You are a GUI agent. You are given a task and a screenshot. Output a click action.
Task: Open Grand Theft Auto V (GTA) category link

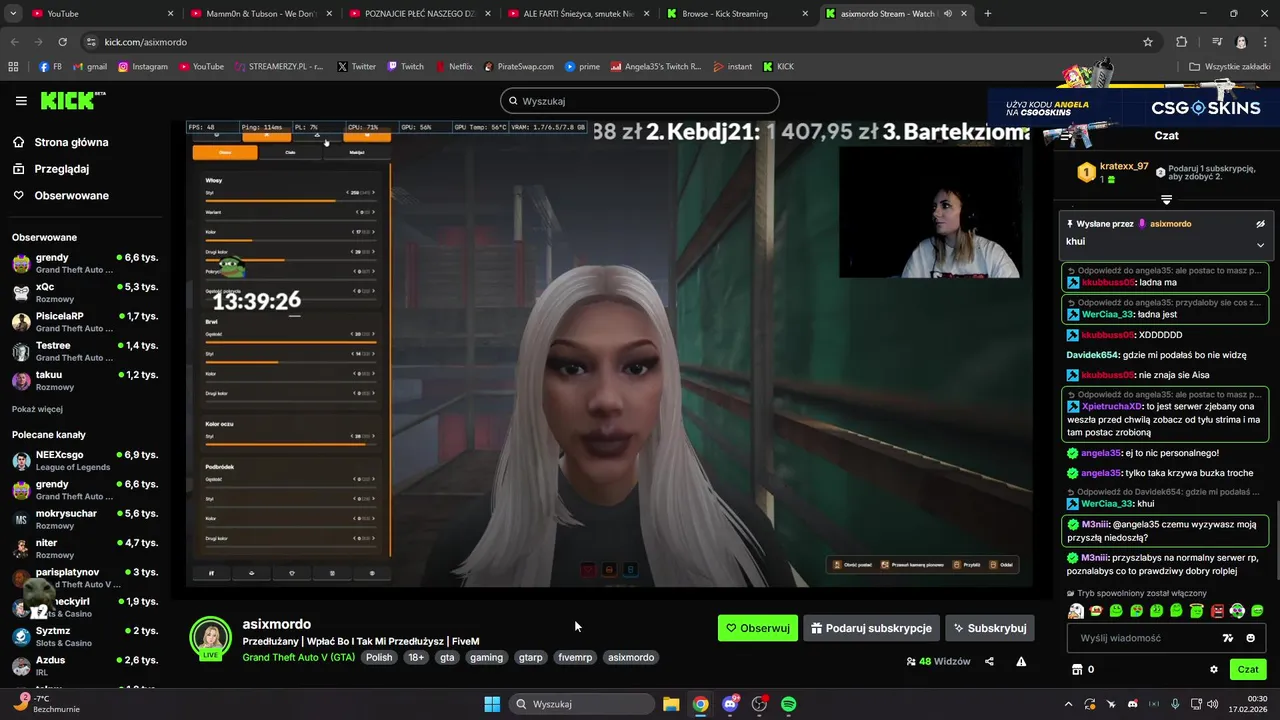[x=299, y=657]
